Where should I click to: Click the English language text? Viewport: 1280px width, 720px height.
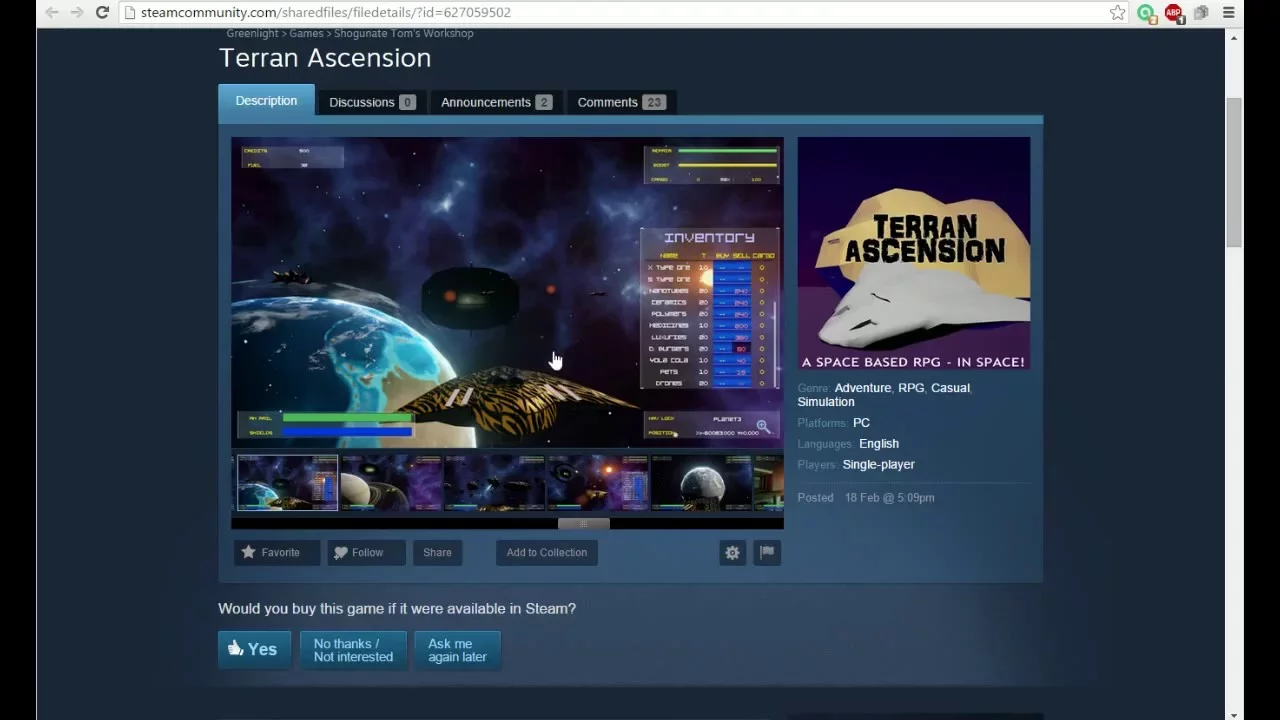click(879, 444)
